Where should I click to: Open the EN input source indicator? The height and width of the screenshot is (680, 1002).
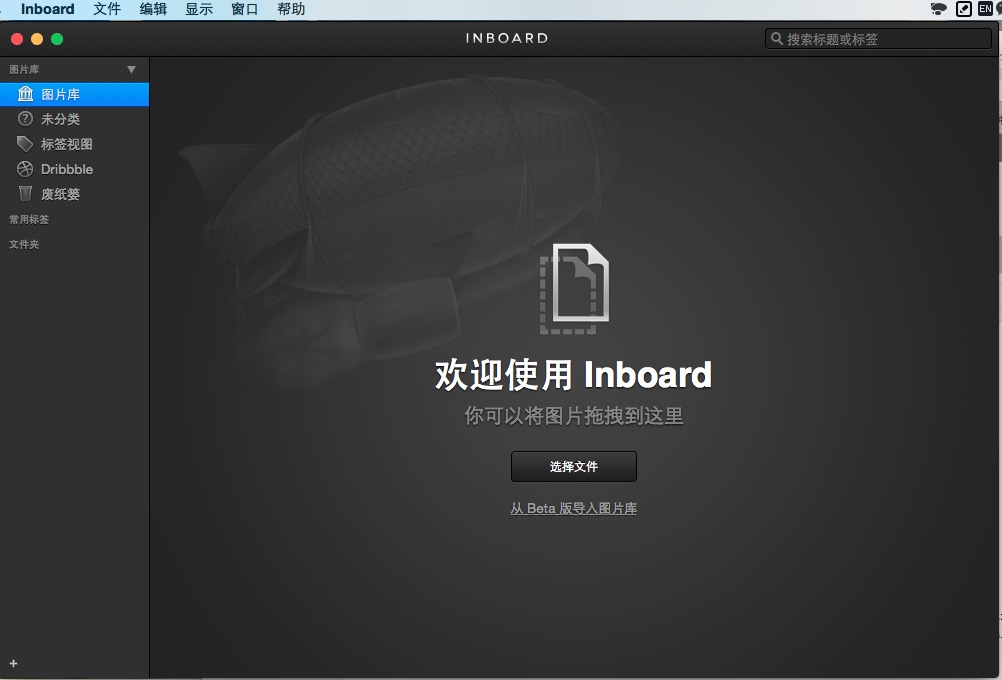coord(985,9)
